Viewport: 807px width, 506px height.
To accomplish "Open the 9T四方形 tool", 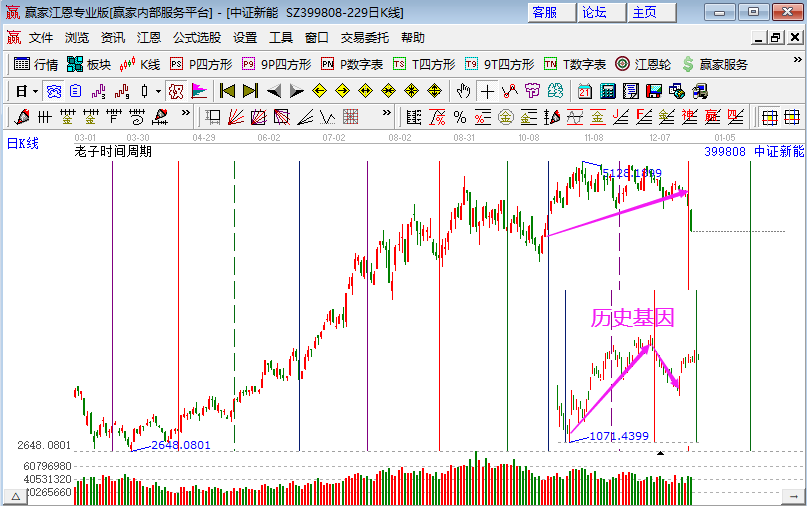I will click(499, 64).
